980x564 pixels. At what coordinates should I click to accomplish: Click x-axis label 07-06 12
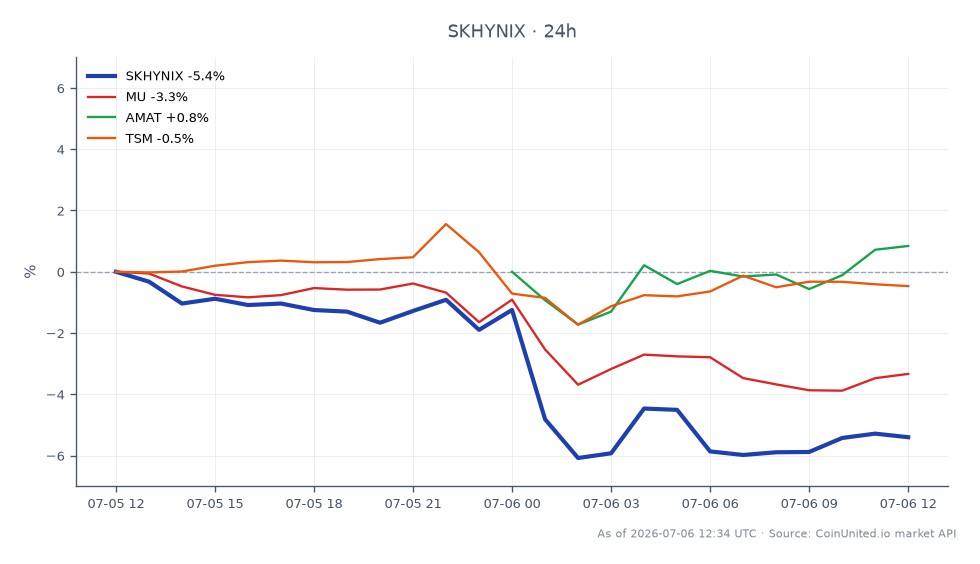908,503
